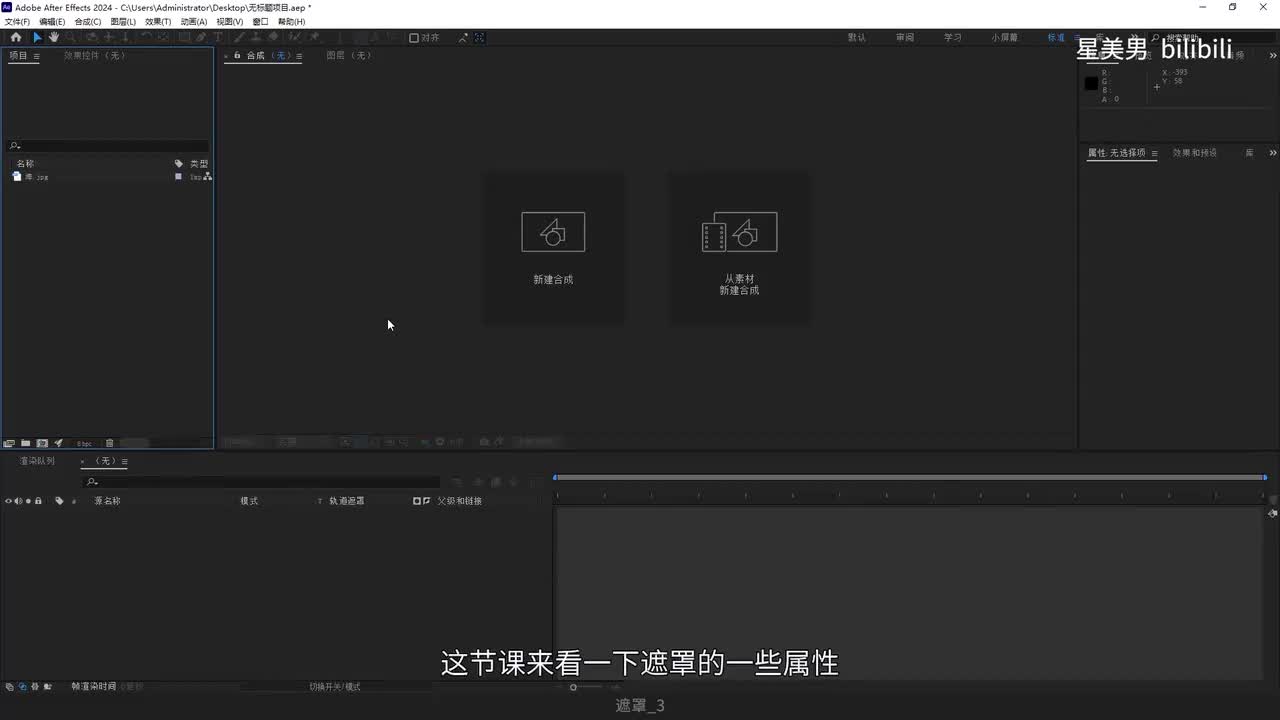Click the 新建合成 button
The width and height of the screenshot is (1280, 720).
[553, 248]
